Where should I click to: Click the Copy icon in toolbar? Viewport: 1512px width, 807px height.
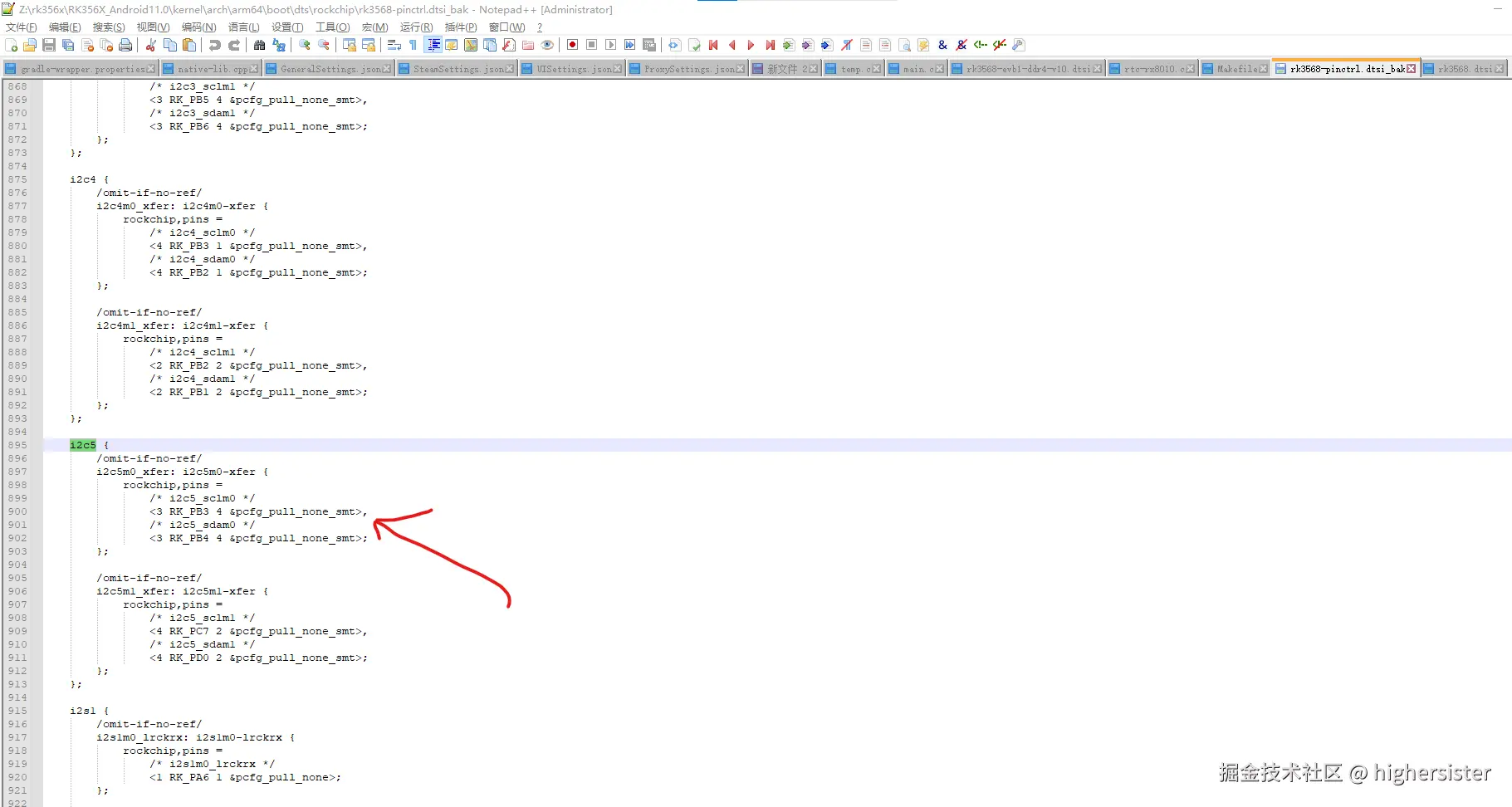[170, 45]
